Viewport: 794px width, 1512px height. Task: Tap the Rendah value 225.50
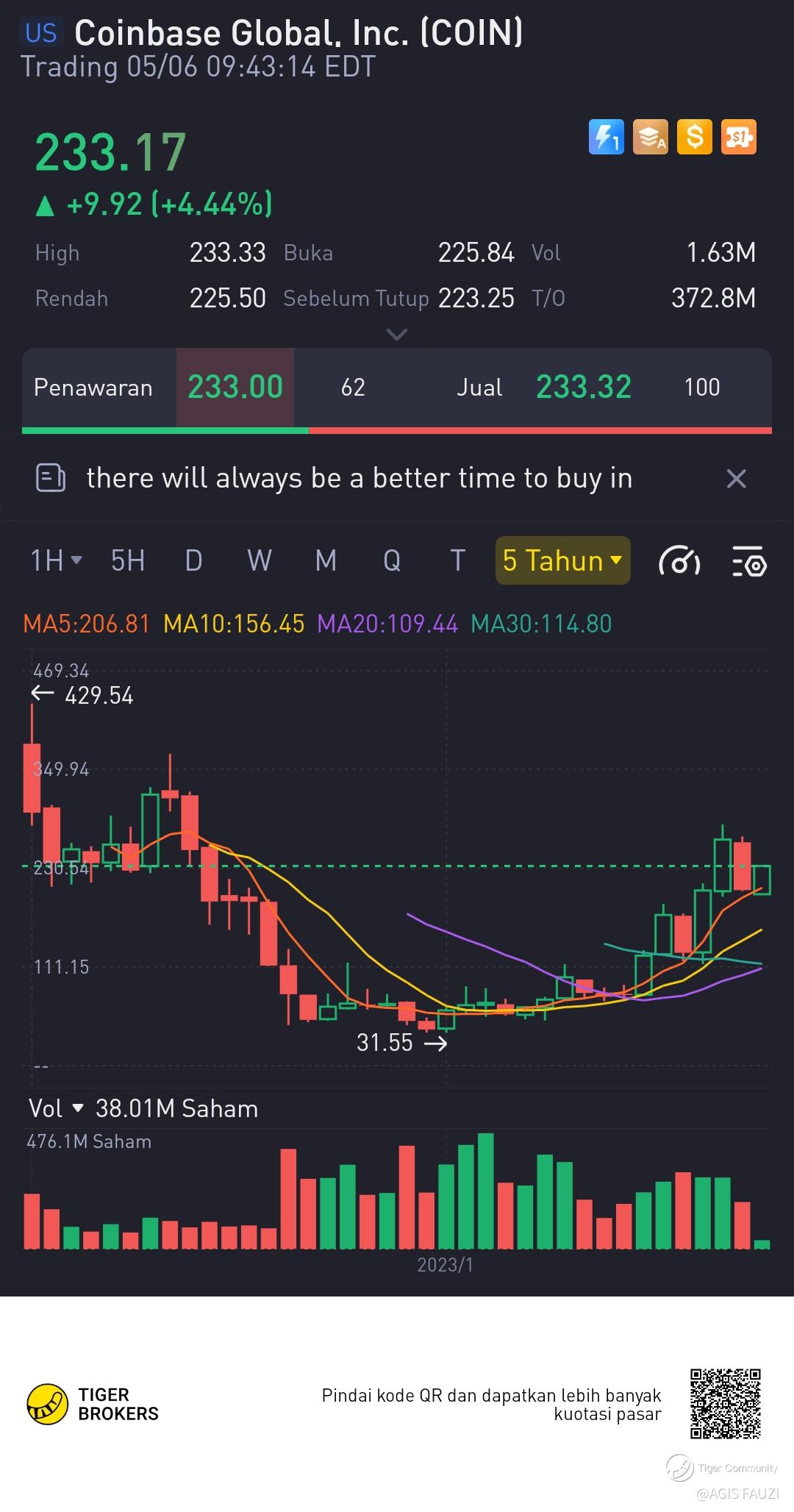[x=228, y=298]
